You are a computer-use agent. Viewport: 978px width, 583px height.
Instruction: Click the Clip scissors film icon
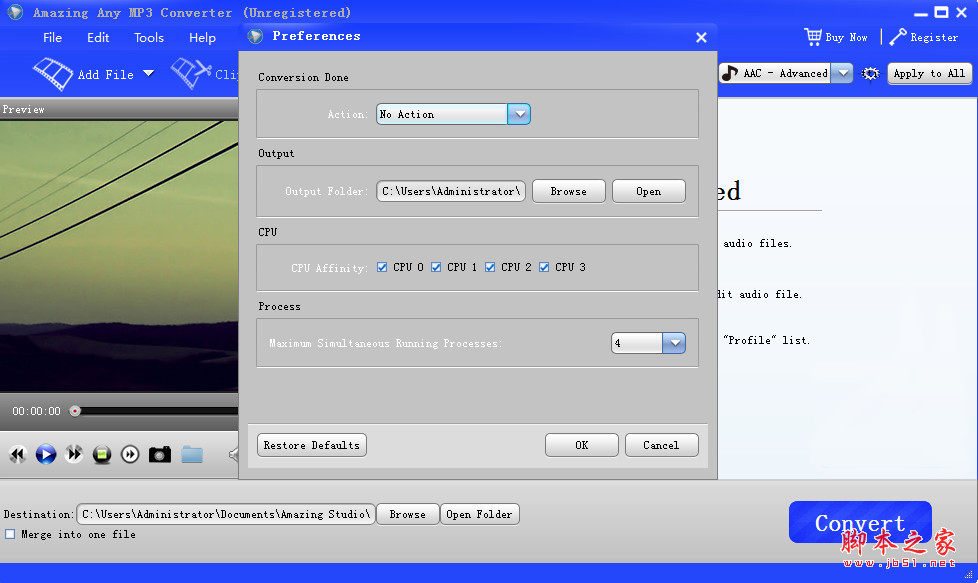coord(191,74)
